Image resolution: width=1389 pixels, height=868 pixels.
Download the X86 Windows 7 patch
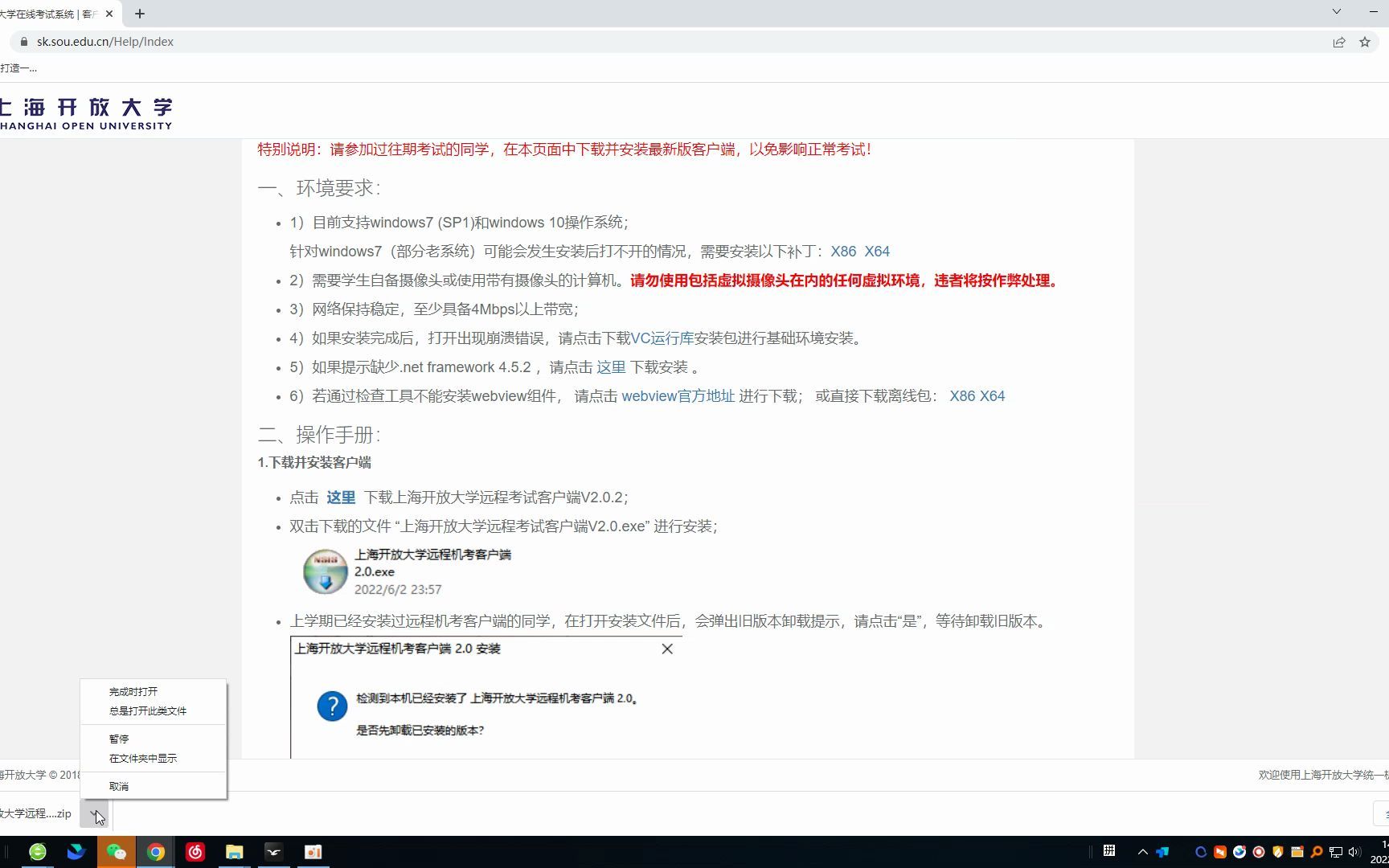point(843,252)
